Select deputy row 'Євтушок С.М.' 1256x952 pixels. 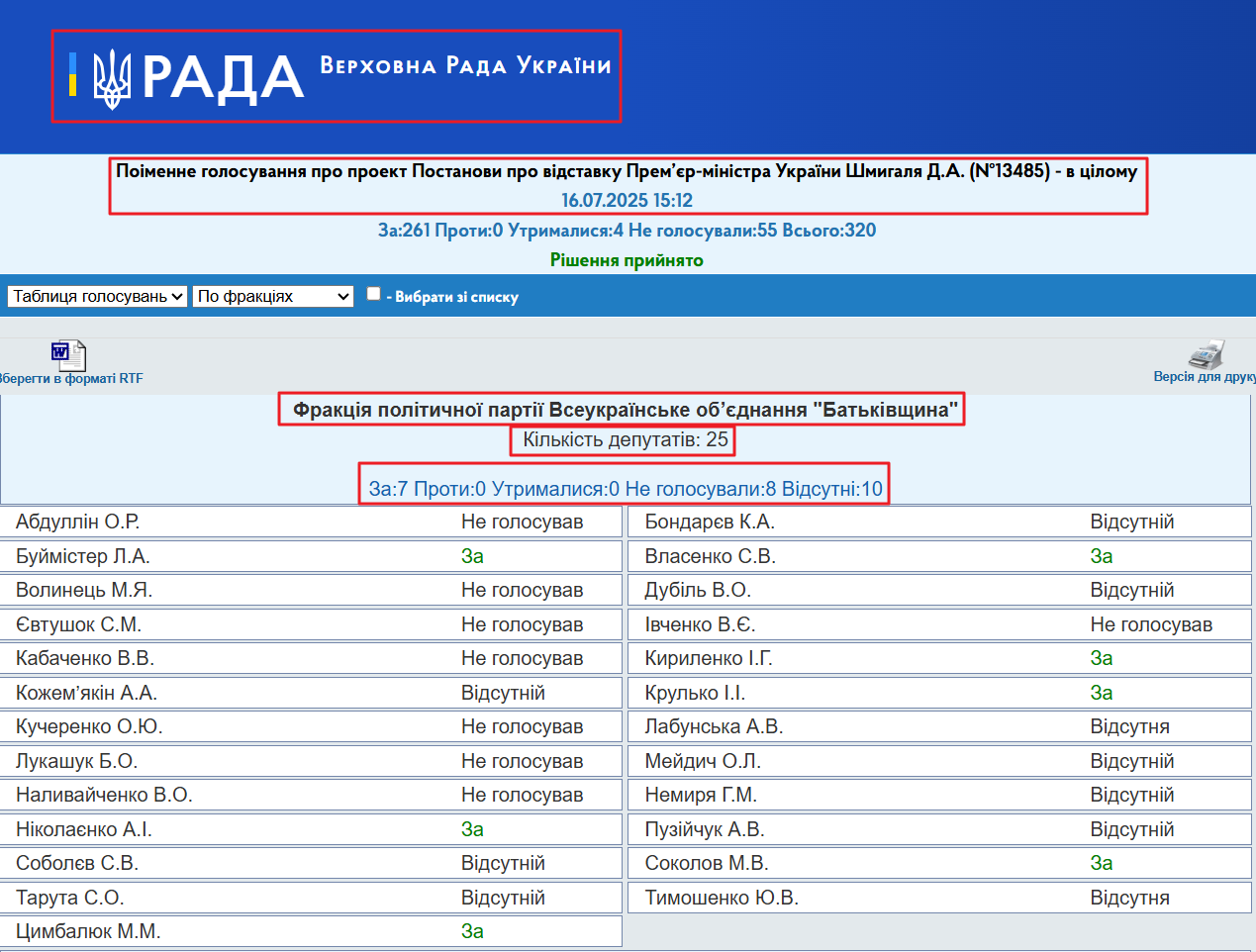pyautogui.click(x=312, y=624)
